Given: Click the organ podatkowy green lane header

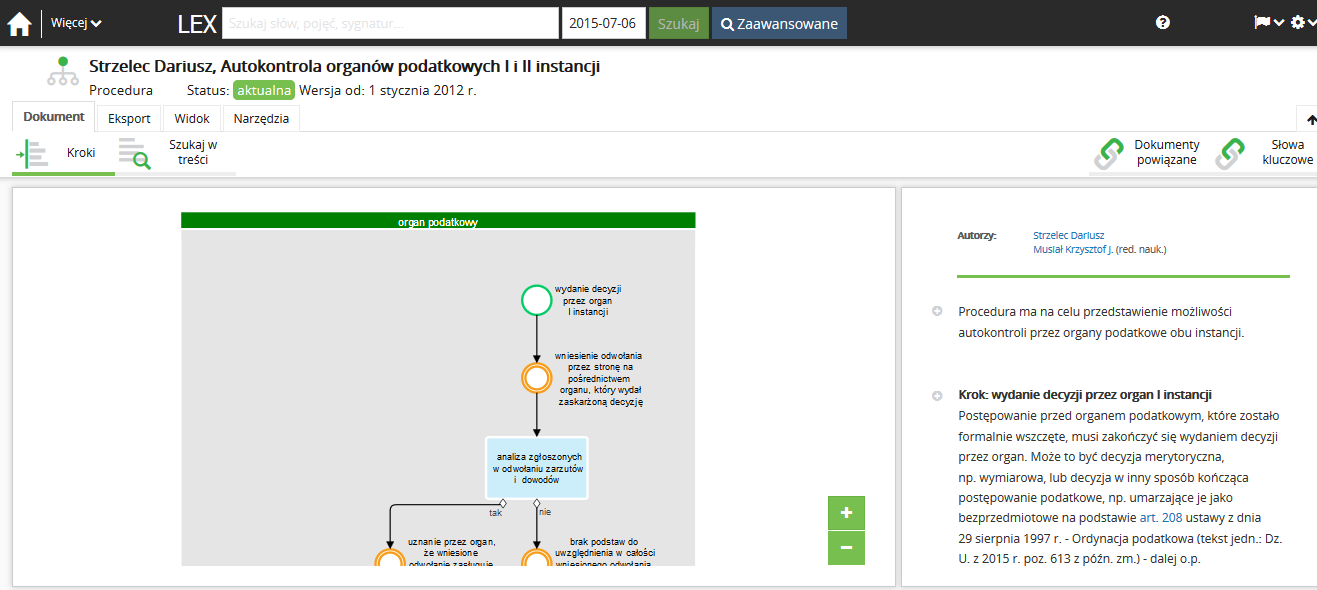Looking at the screenshot, I should tap(438, 221).
